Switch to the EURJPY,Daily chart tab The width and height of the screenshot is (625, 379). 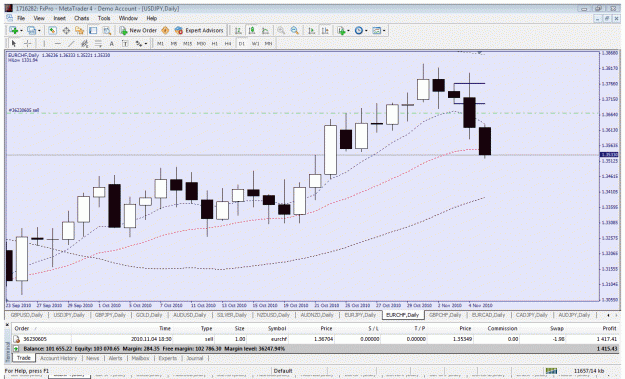[360, 315]
